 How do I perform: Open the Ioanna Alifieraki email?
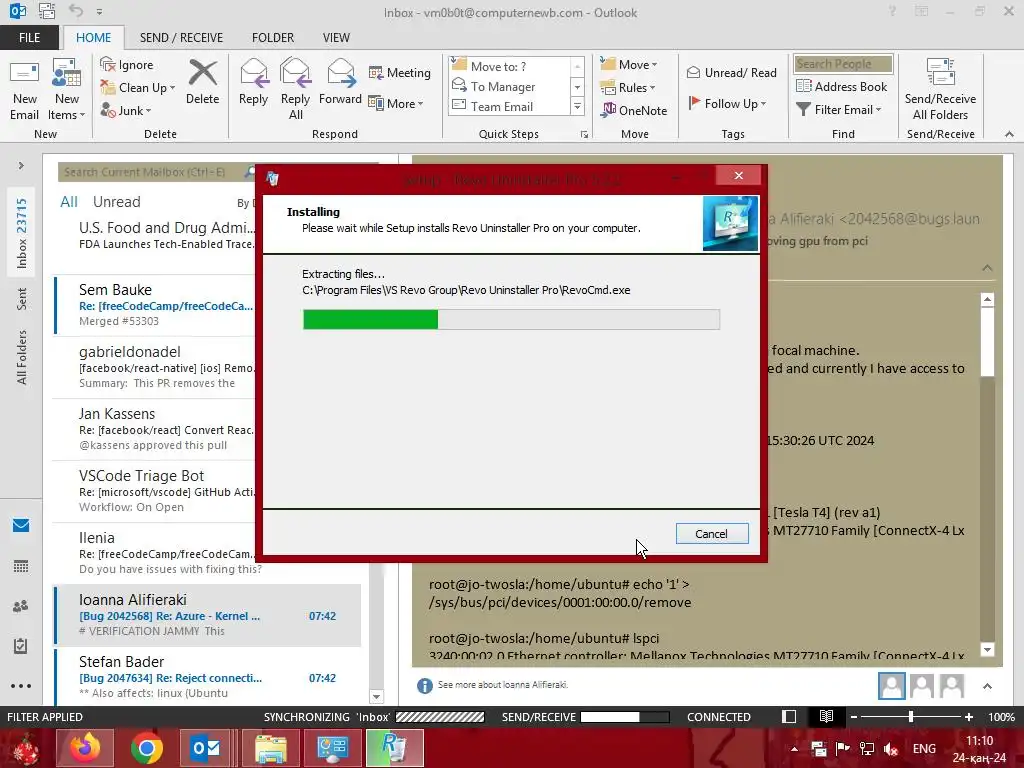pos(208,615)
